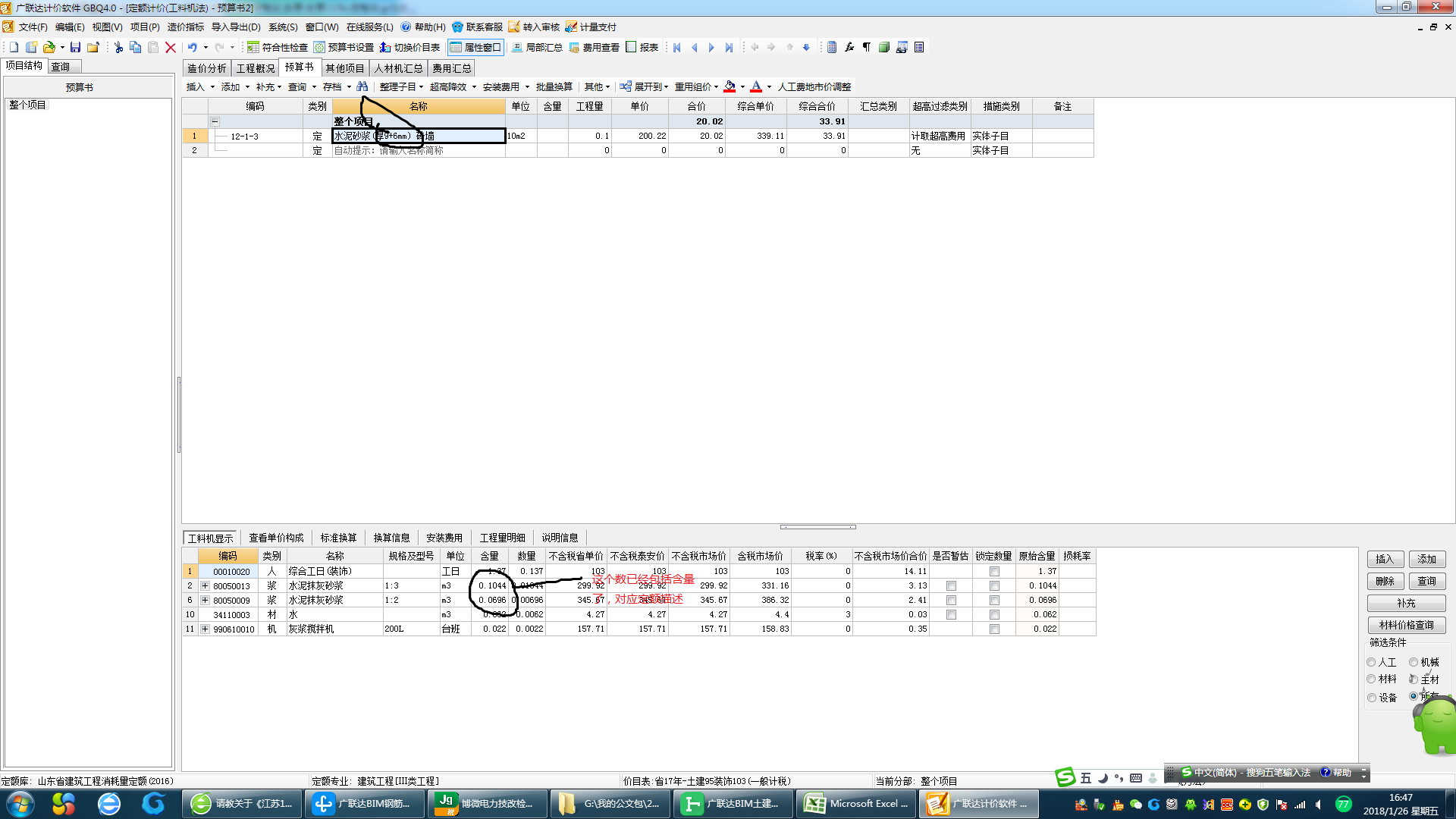The width and height of the screenshot is (1456, 819).
Task: Expand row 80050013 in material table
Action: [205, 585]
